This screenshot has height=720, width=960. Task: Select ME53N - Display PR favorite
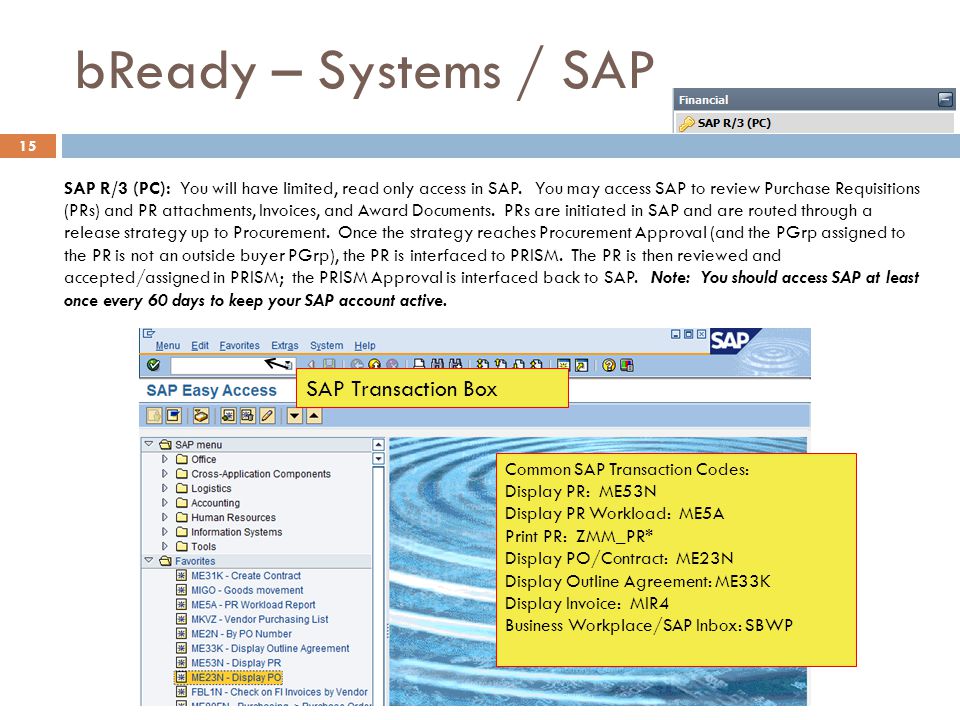[x=236, y=663]
